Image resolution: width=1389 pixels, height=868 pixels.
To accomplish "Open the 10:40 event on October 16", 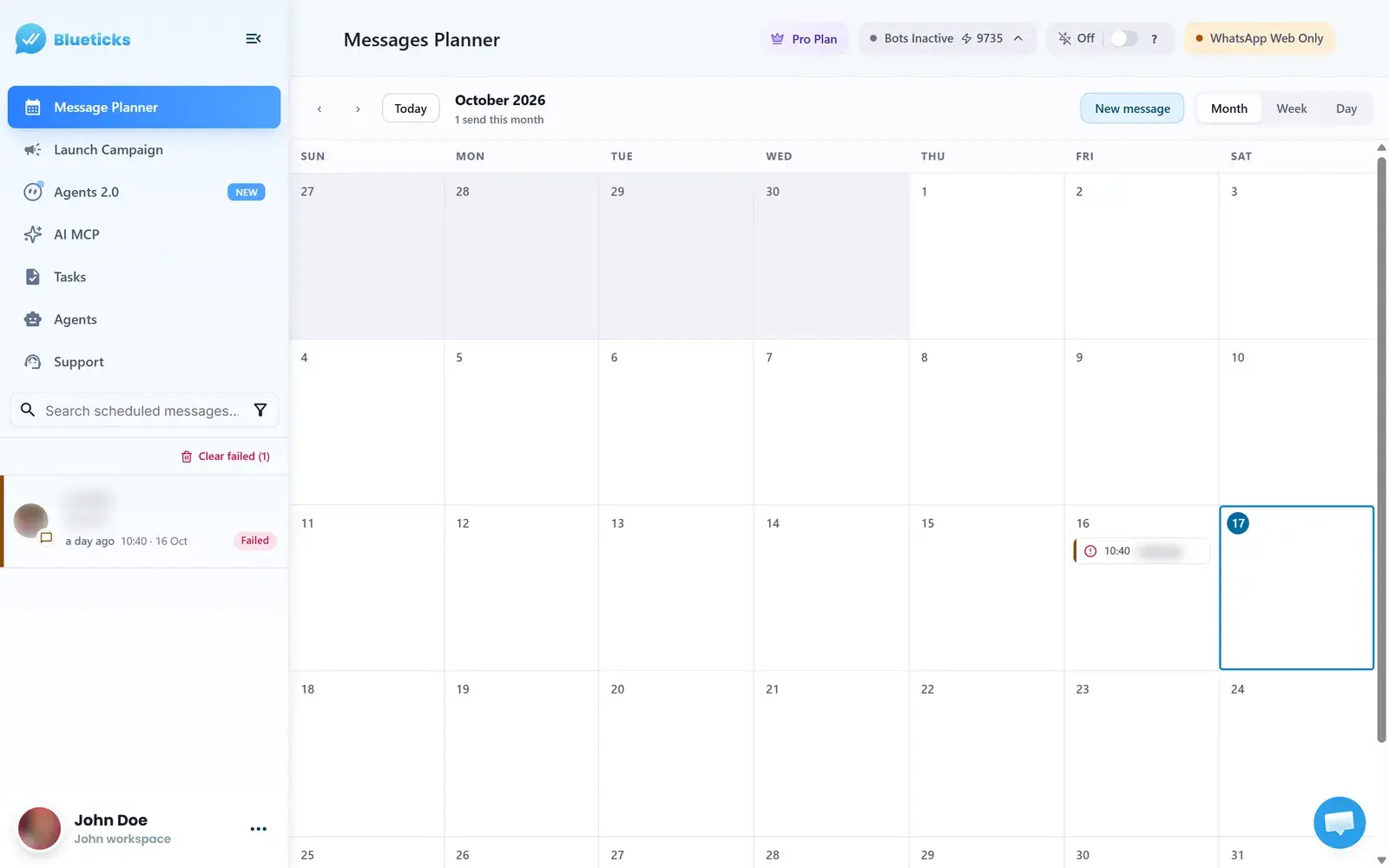I will tap(1142, 551).
